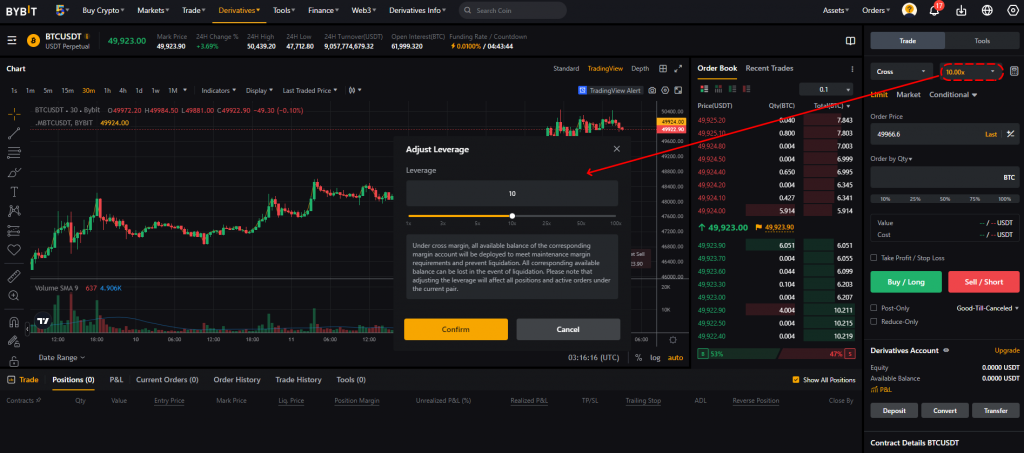This screenshot has width=1024, height=453.
Task: Open the Order History tab
Action: coord(236,379)
